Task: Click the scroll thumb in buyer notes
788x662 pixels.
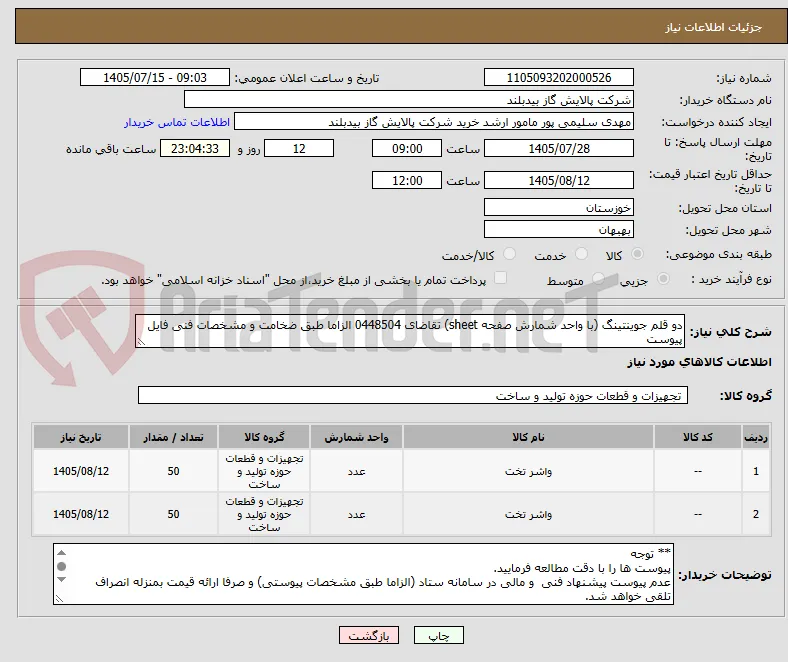Action: tap(61, 566)
